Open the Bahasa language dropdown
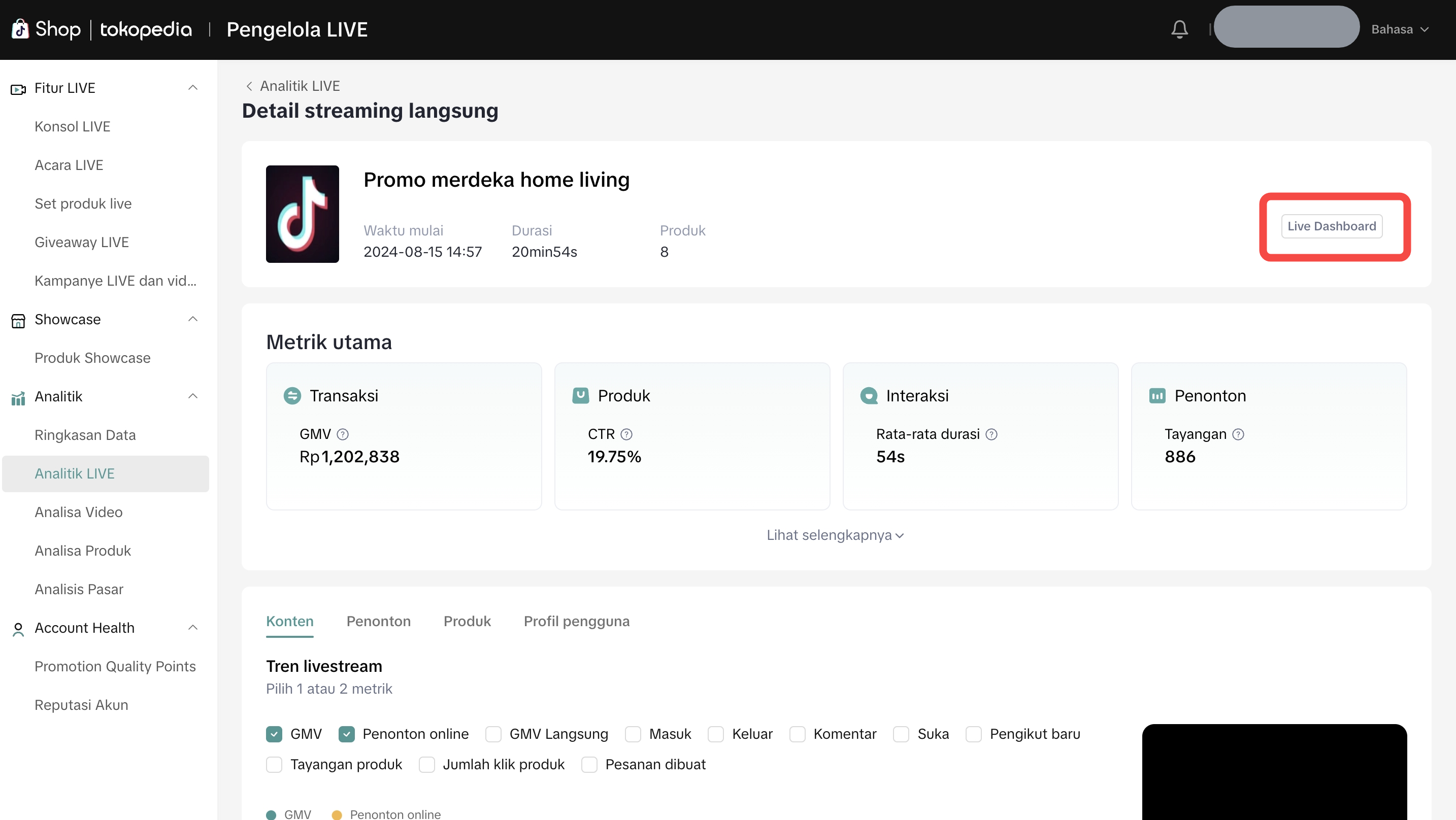The width and height of the screenshot is (1456, 820). [1400, 29]
